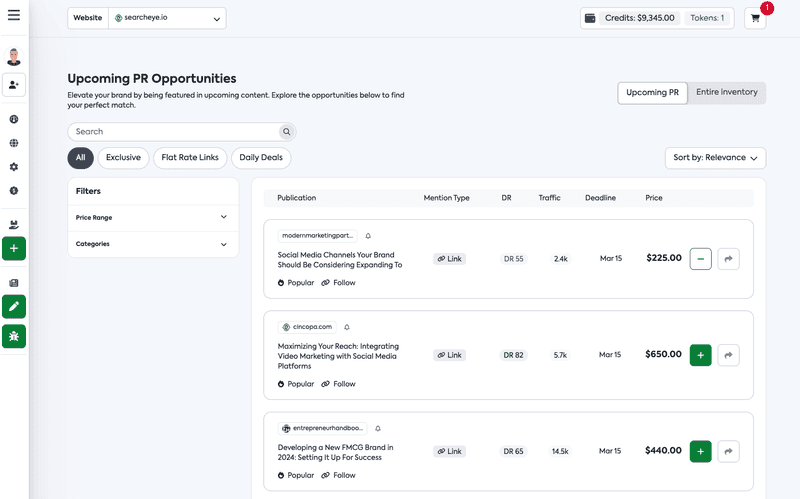
Task: Click into the Search field
Action: click(173, 132)
